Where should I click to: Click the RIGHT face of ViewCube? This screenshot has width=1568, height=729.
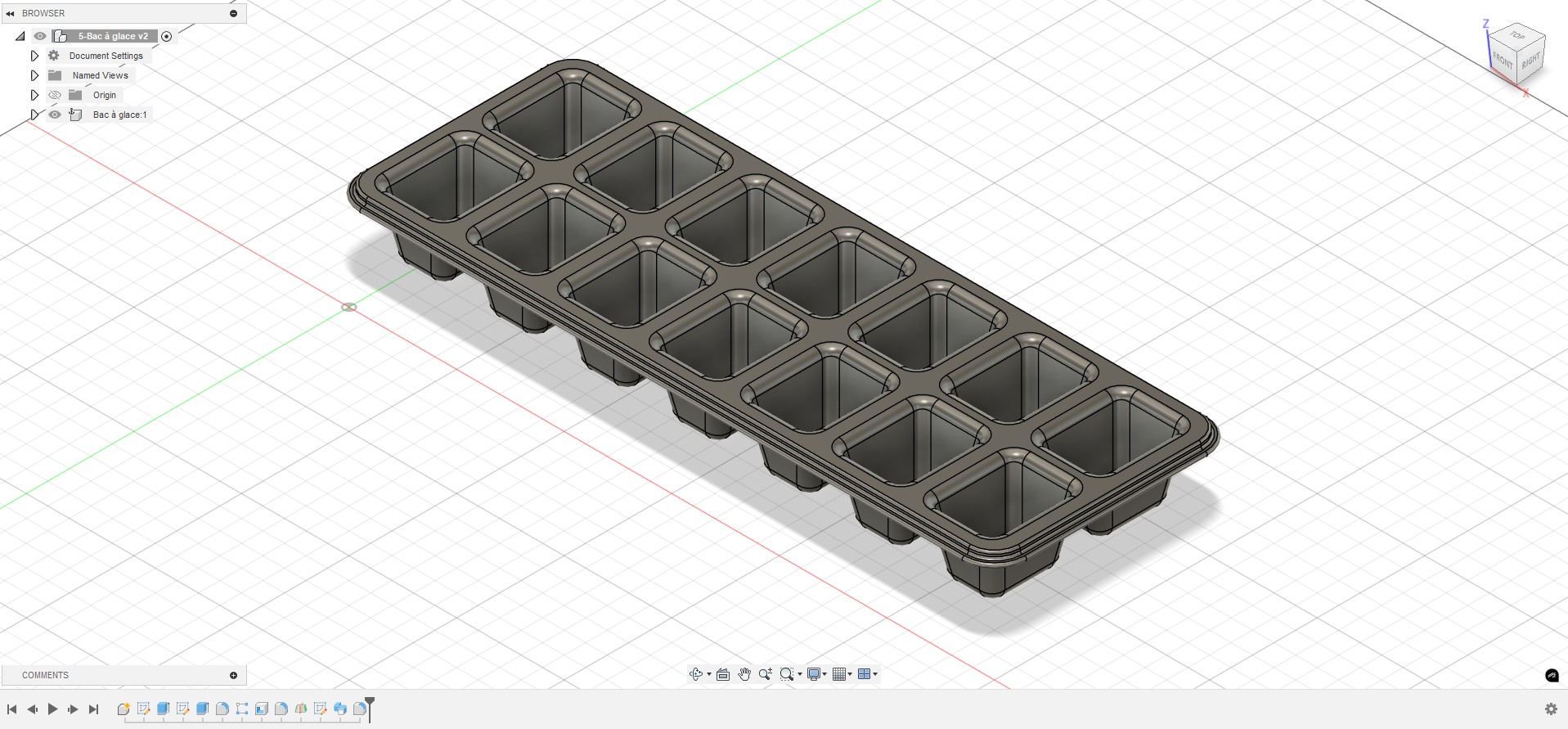[x=1531, y=60]
